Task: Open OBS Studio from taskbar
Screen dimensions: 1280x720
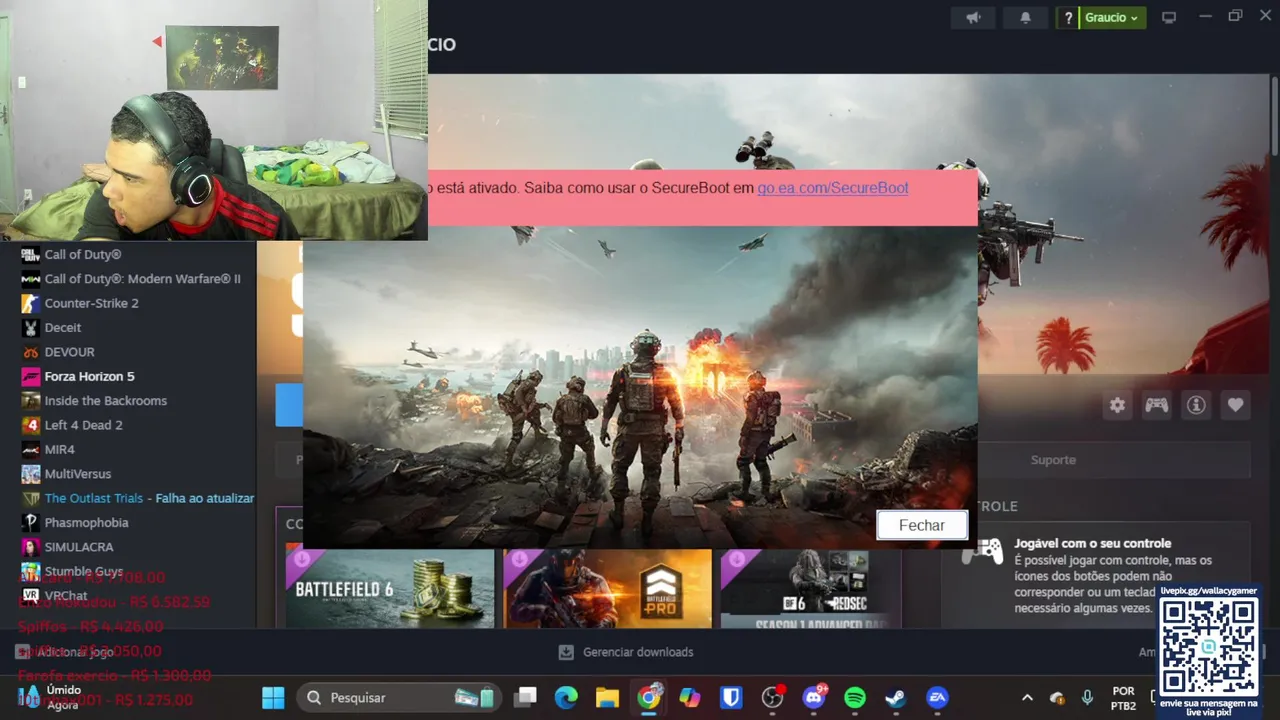Action: pos(773,697)
